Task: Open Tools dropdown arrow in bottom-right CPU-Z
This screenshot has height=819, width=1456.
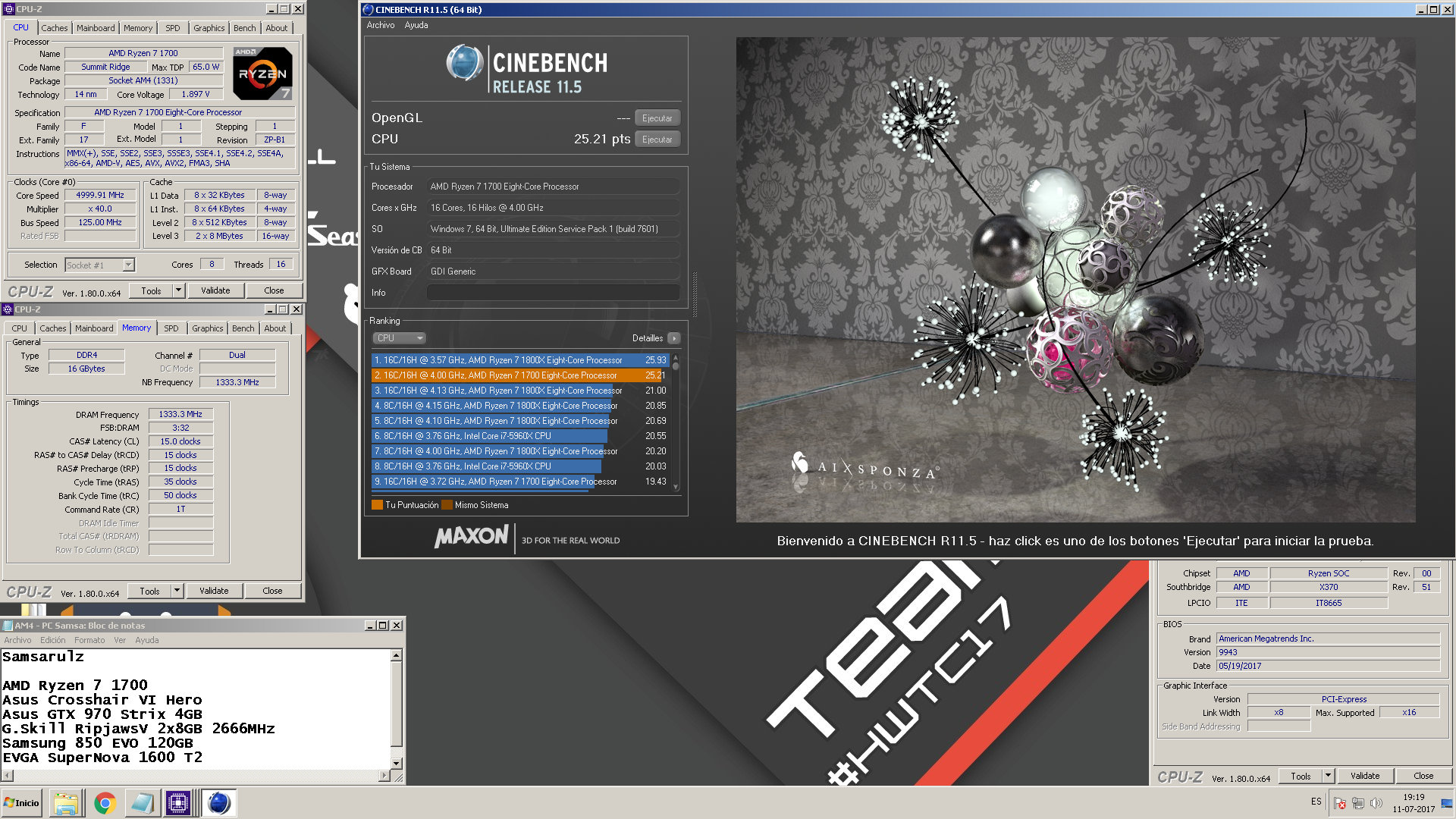Action: [x=1329, y=776]
